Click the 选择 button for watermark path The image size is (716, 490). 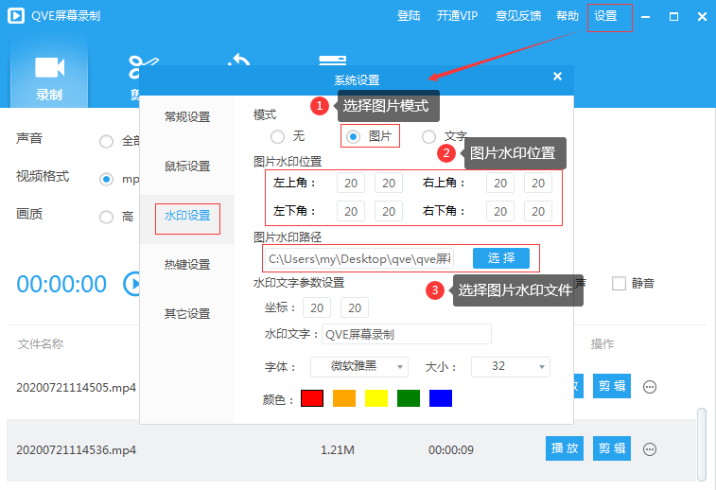click(x=501, y=258)
